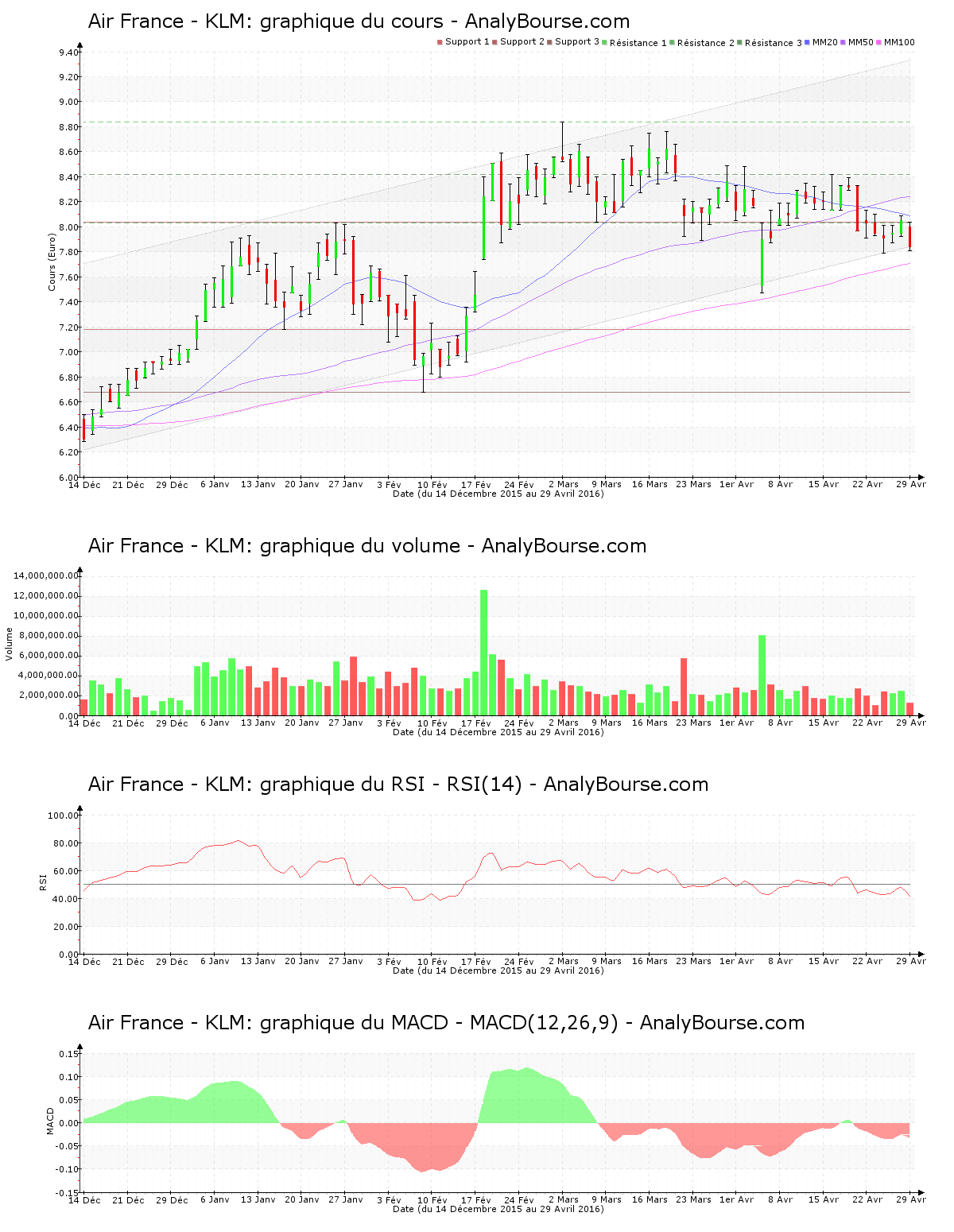The height and width of the screenshot is (1232, 954).
Task: Click the date range caption under RSI chart
Action: [498, 970]
